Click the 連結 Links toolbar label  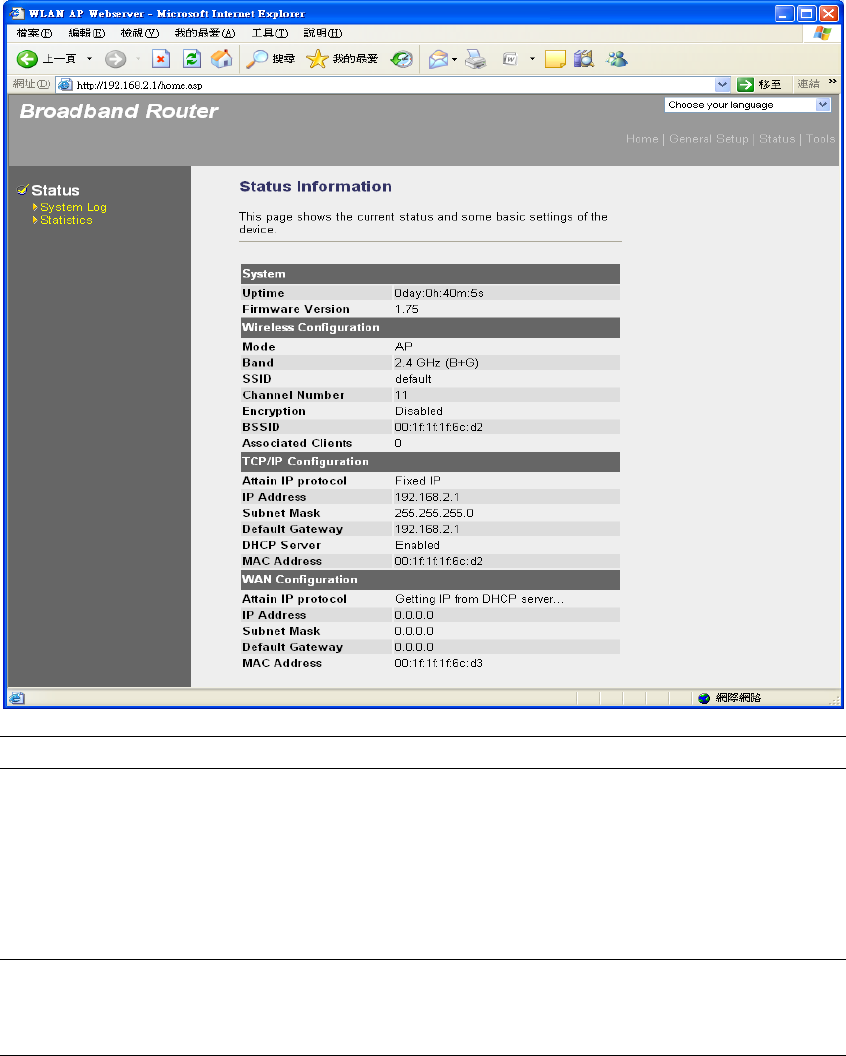808,84
